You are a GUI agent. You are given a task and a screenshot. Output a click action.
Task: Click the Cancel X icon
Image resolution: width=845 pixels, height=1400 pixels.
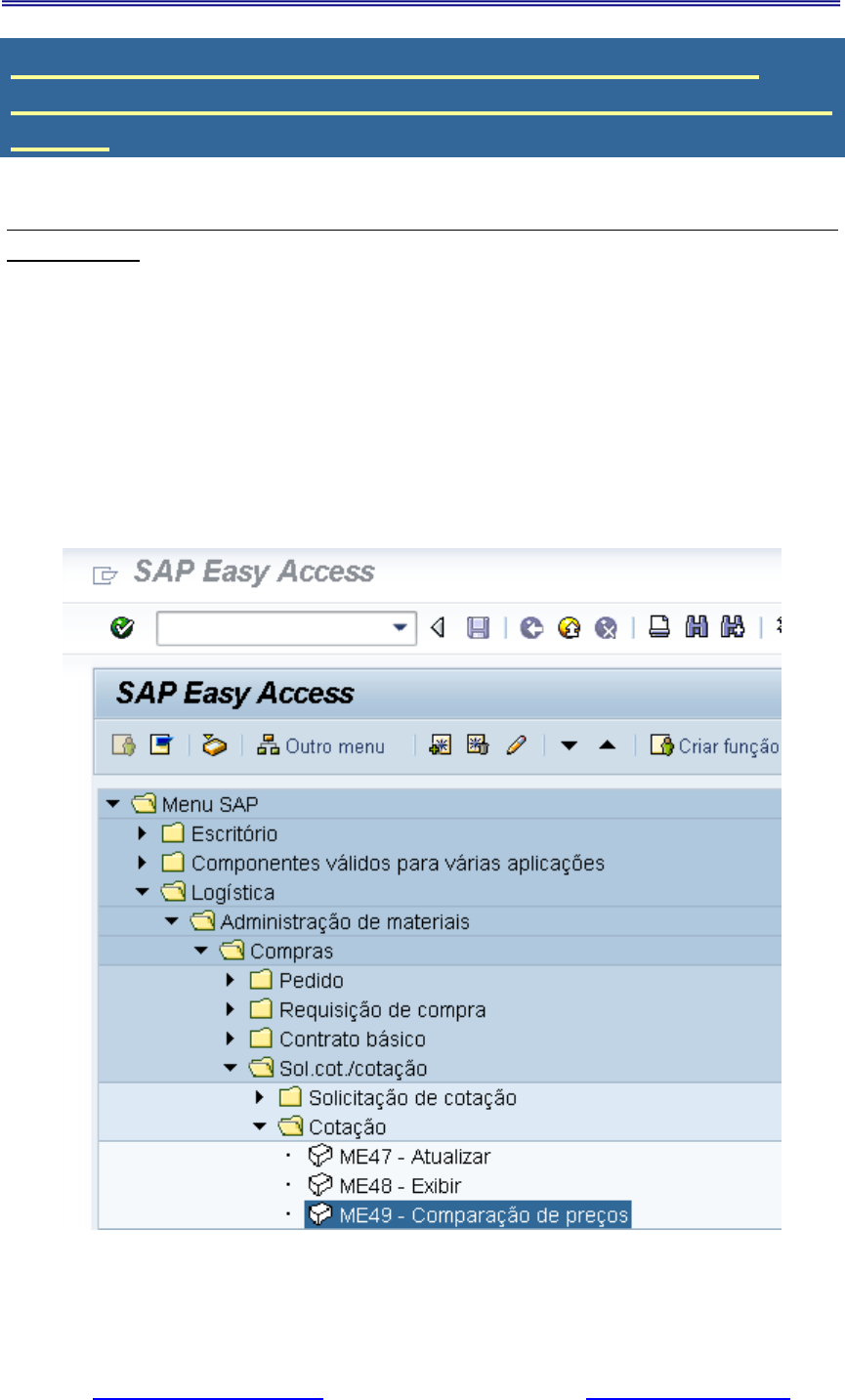pos(607,628)
